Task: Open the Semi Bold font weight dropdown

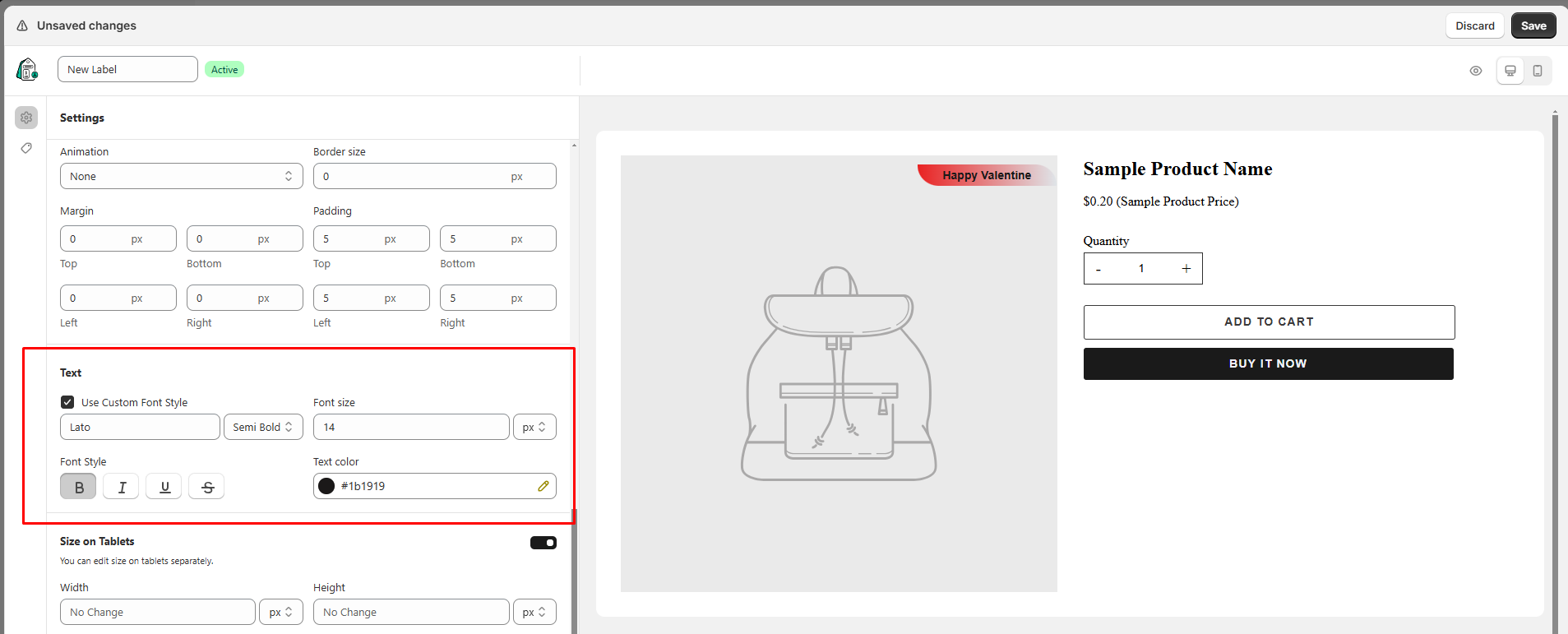Action: [263, 427]
